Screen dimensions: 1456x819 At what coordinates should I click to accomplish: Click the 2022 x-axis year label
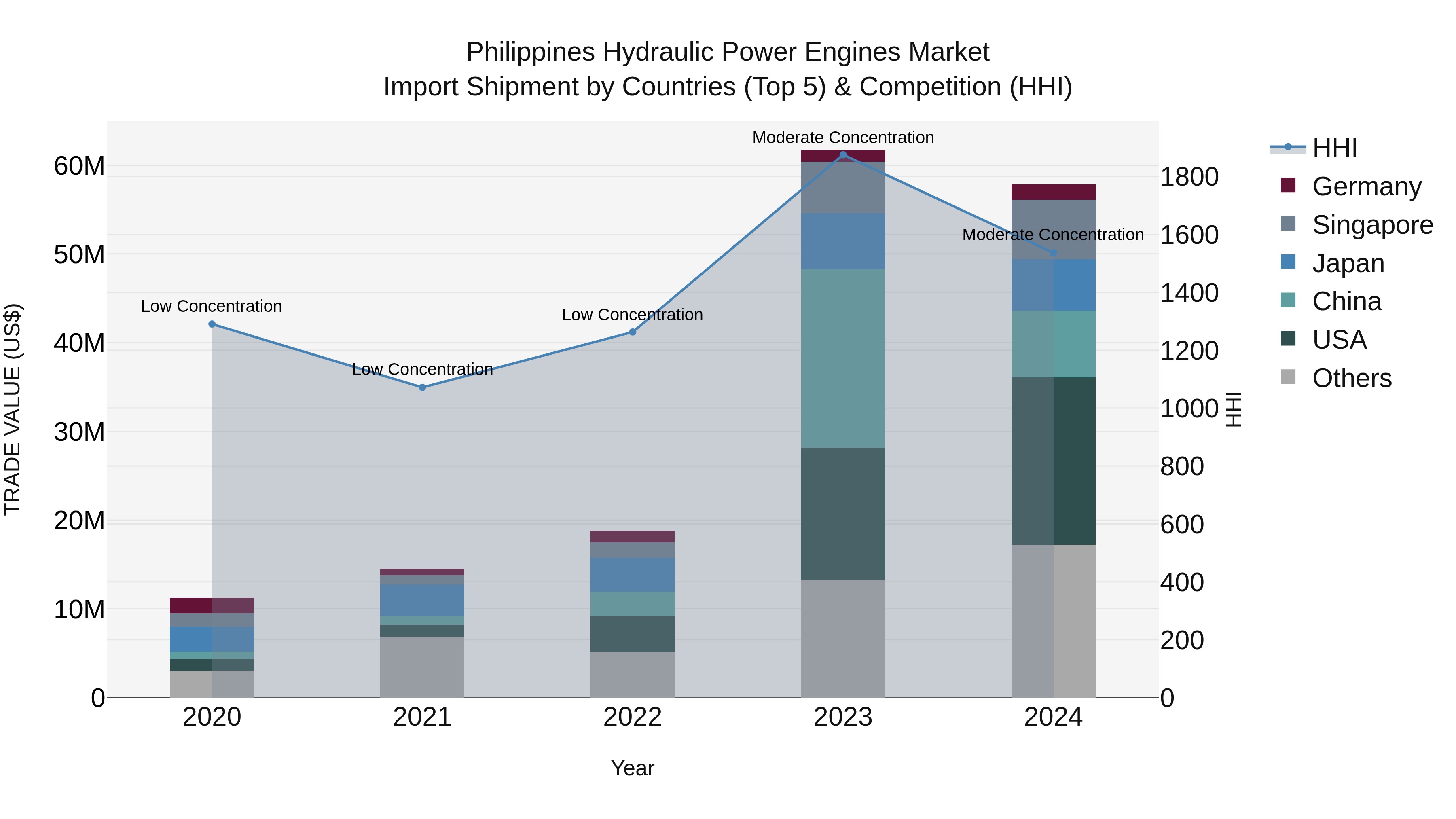633,717
